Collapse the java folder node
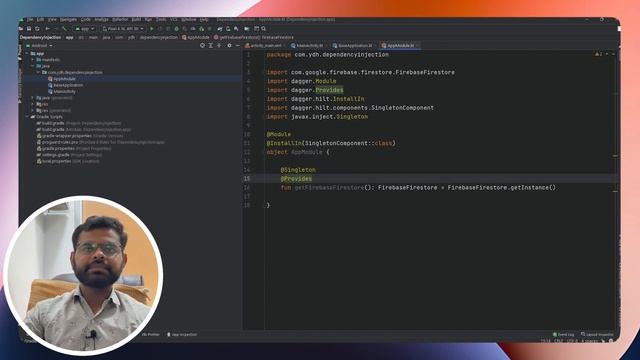The width and height of the screenshot is (640, 360). click(33, 66)
